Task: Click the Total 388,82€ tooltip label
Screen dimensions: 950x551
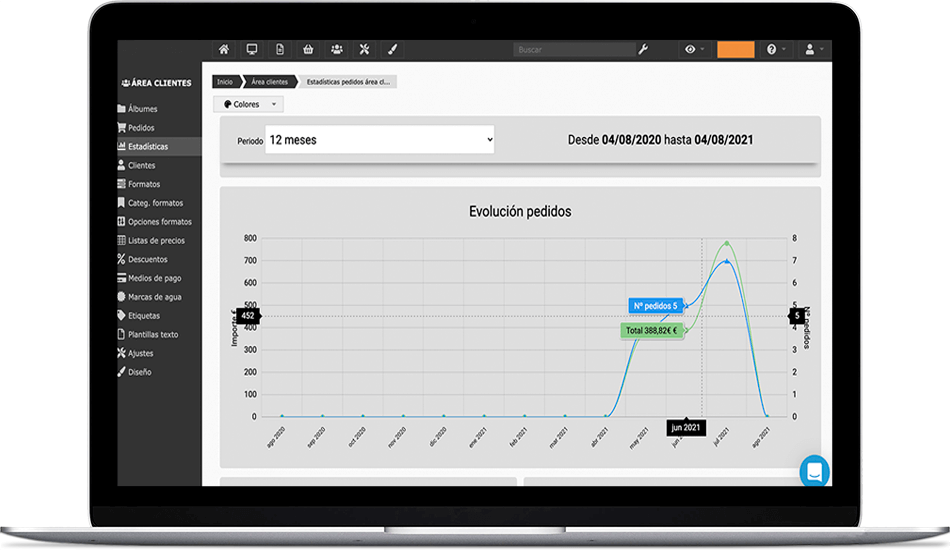Action: coord(651,331)
